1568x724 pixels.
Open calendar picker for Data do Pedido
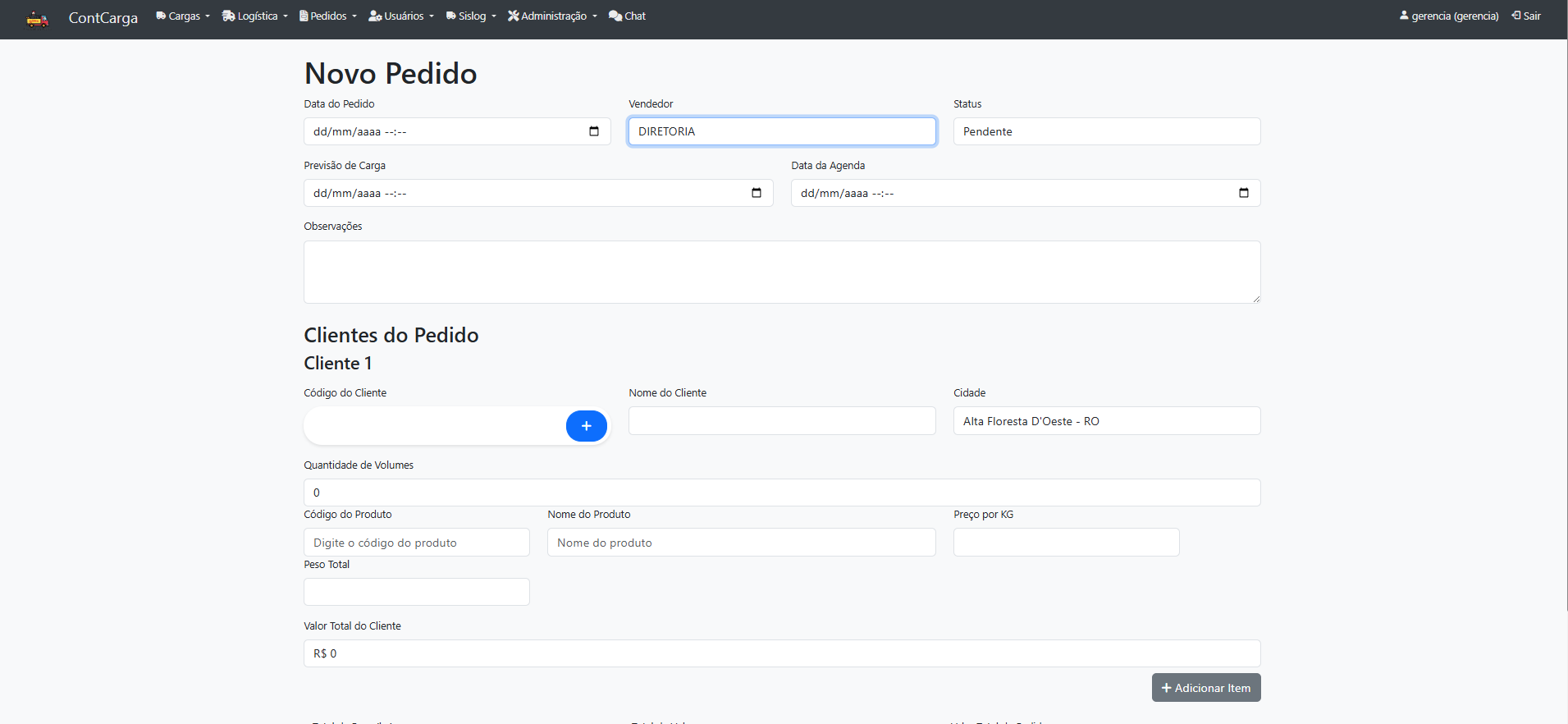tap(594, 131)
